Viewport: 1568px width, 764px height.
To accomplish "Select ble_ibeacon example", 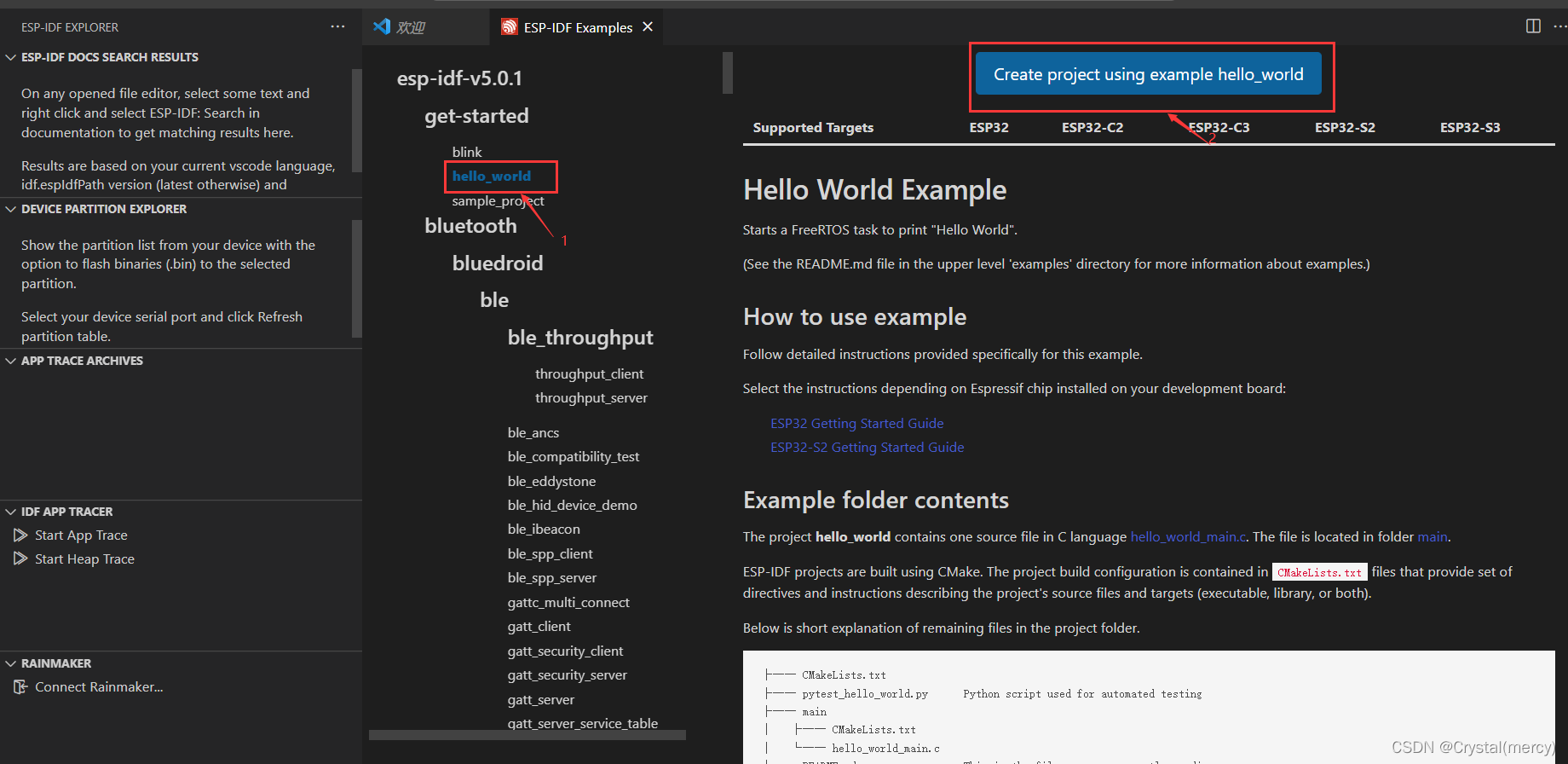I will (544, 529).
